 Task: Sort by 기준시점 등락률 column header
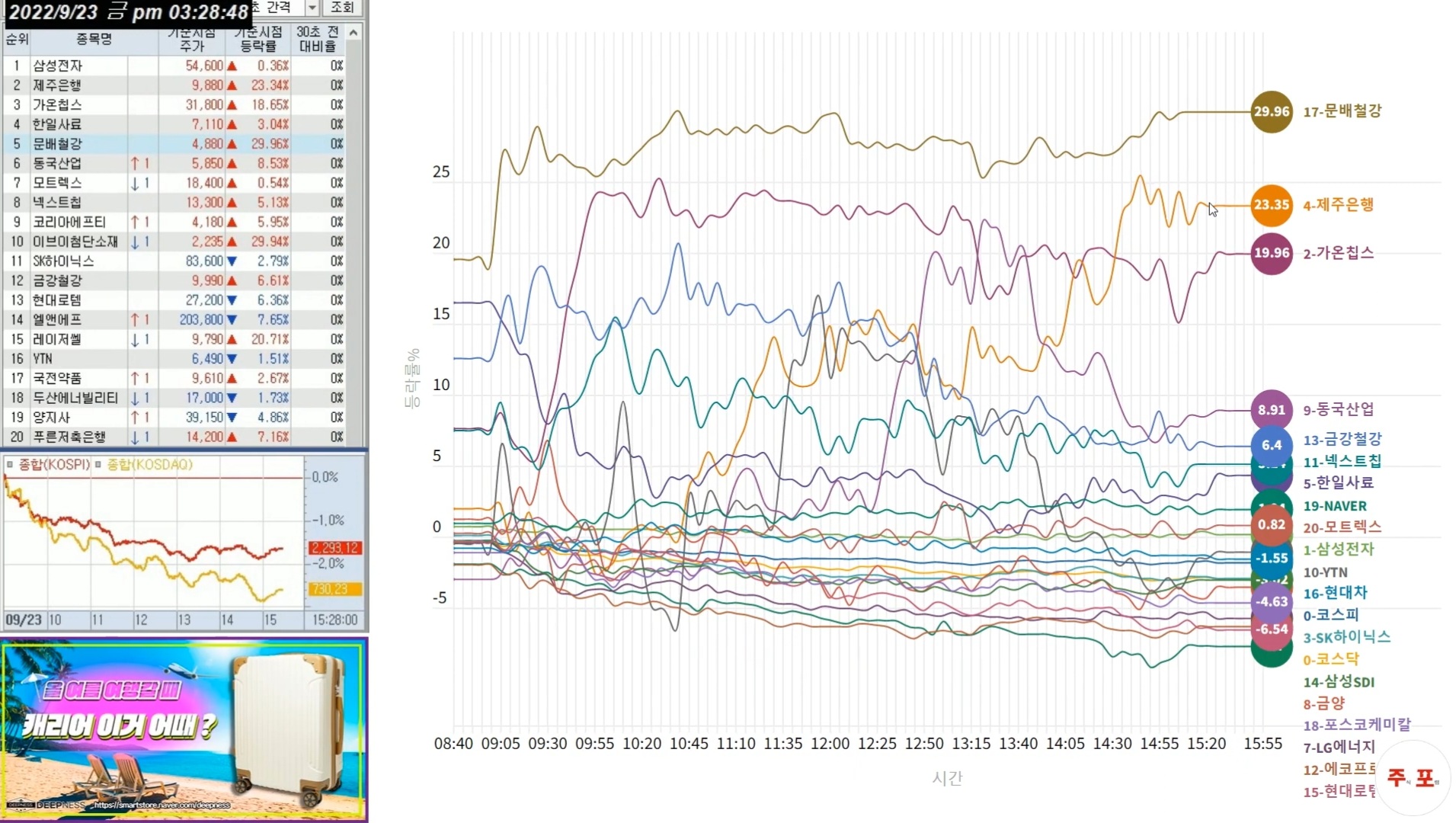coord(258,39)
